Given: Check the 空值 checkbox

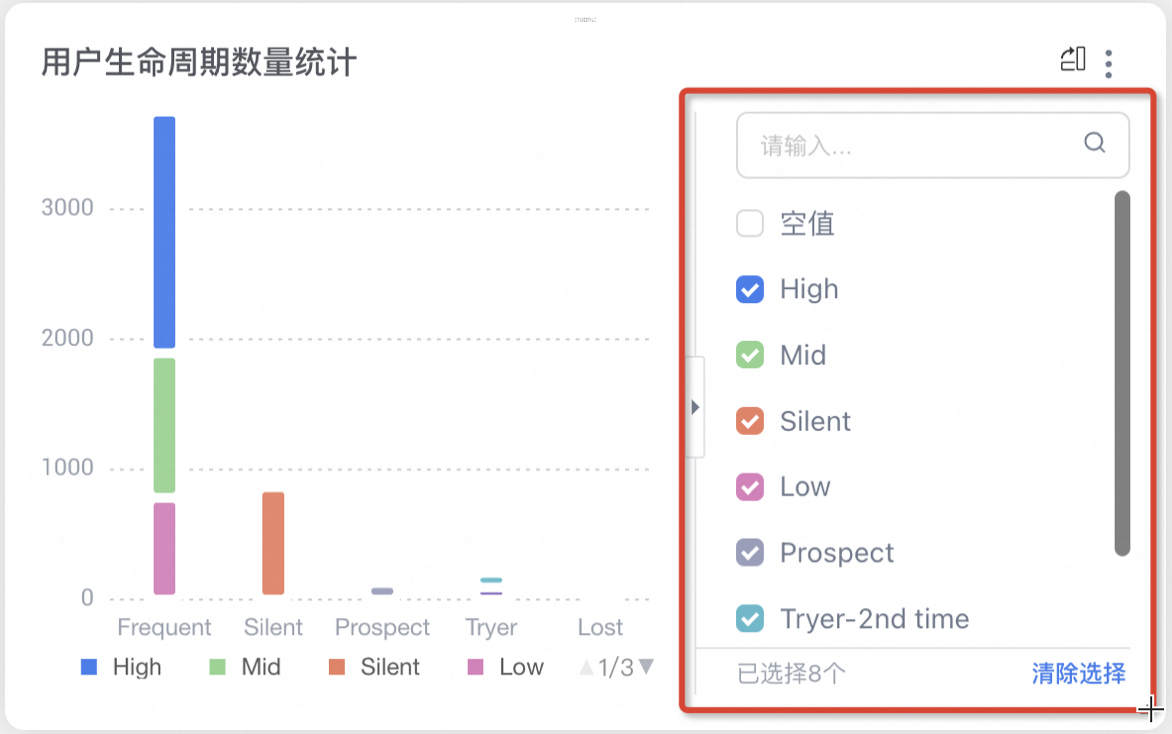Looking at the screenshot, I should tap(750, 223).
